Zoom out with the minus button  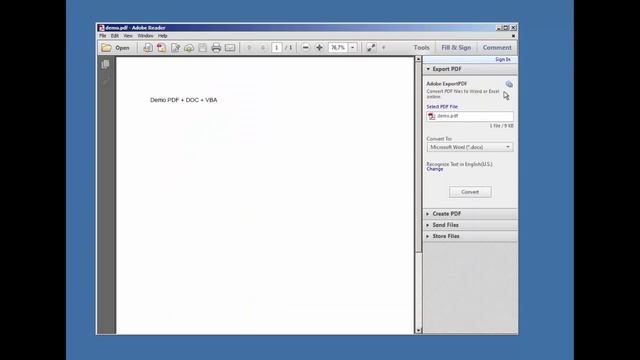pos(305,48)
